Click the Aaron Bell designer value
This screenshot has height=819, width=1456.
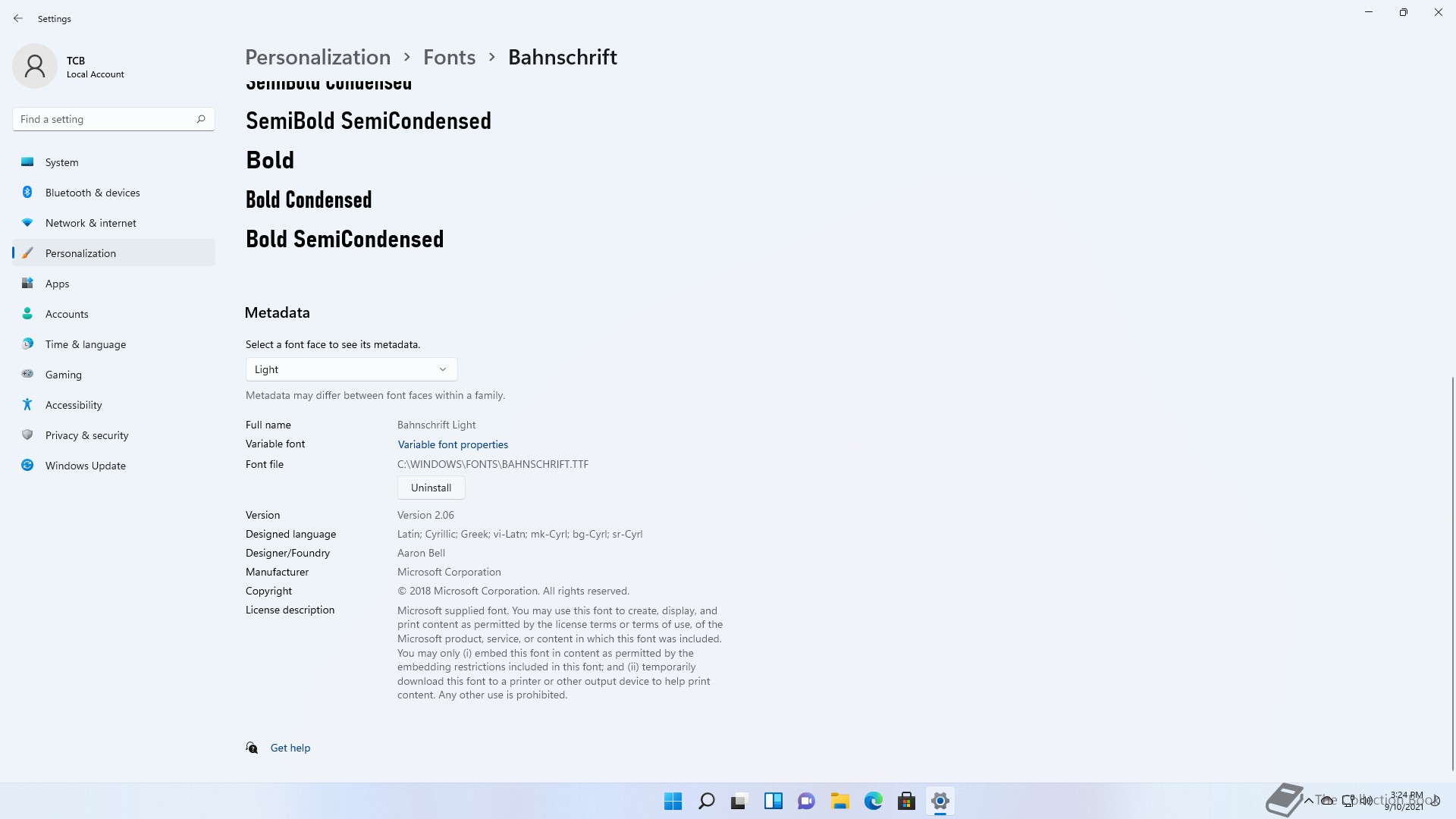click(x=421, y=553)
